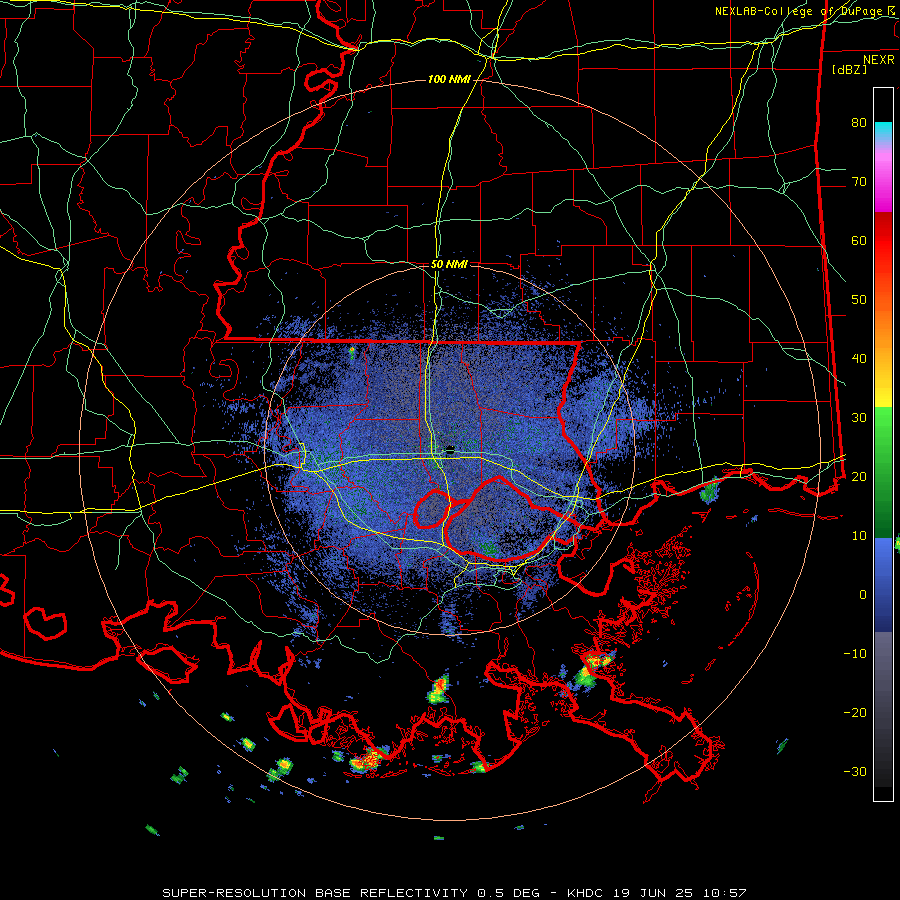Click the 30 value on the dBZ scale
Image resolution: width=900 pixels, height=900 pixels.
(859, 418)
